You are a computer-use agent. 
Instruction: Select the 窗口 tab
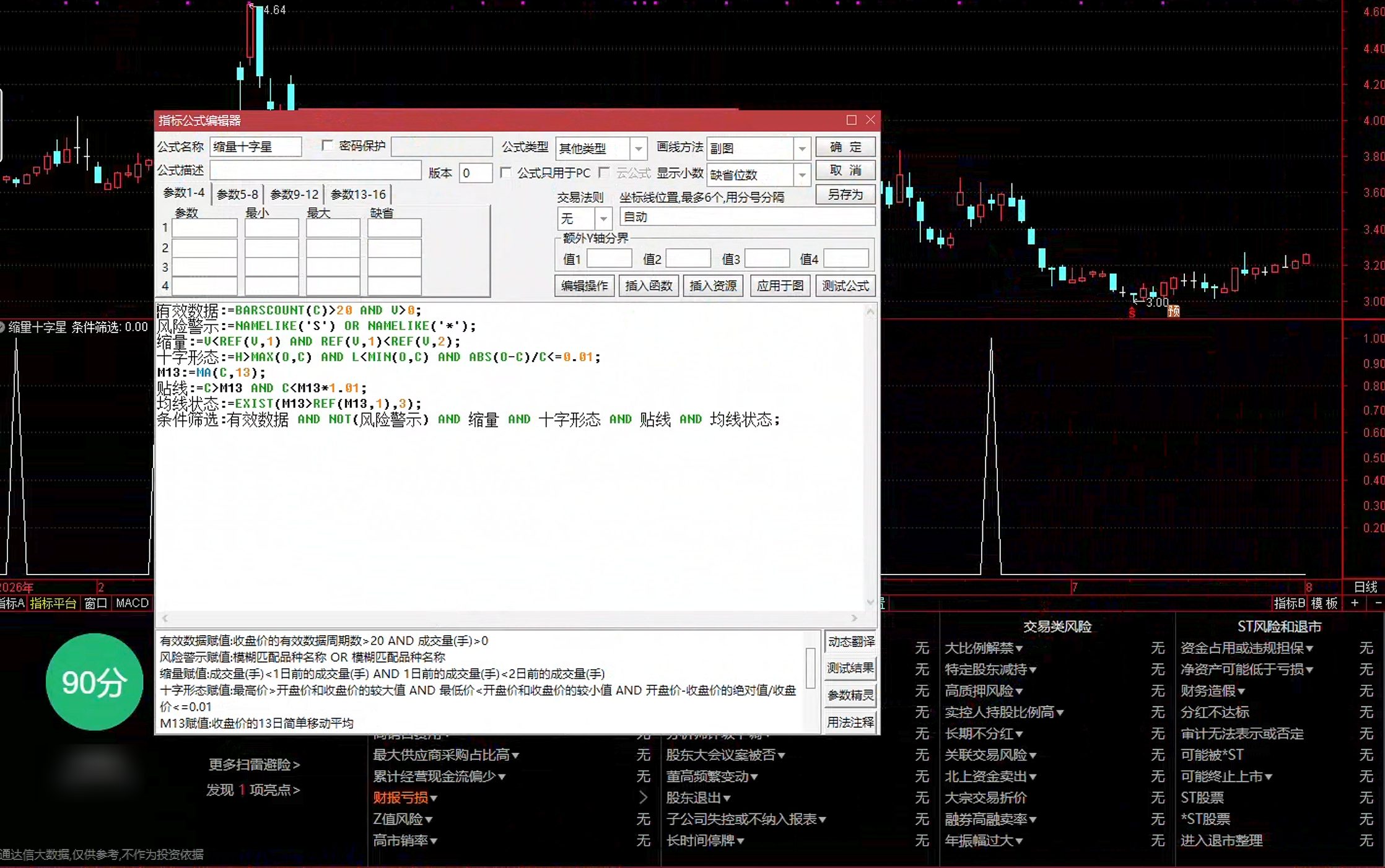click(95, 603)
